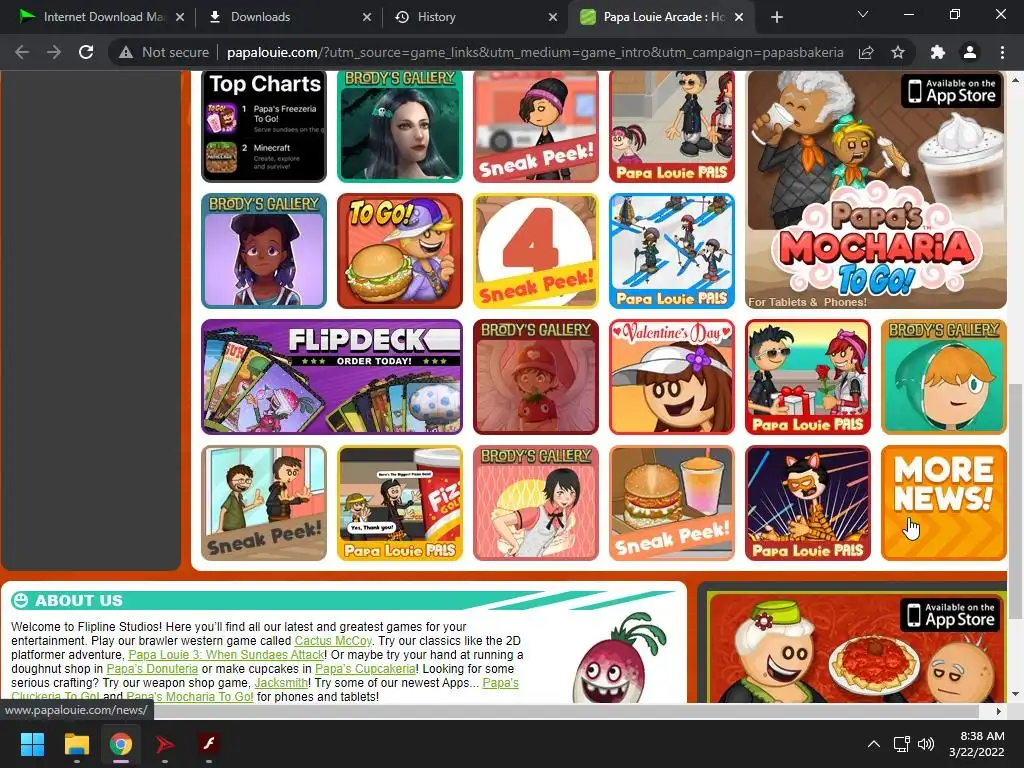
Task: Open the rose gift Papa Louie Pals tile
Action: pyautogui.click(x=807, y=377)
